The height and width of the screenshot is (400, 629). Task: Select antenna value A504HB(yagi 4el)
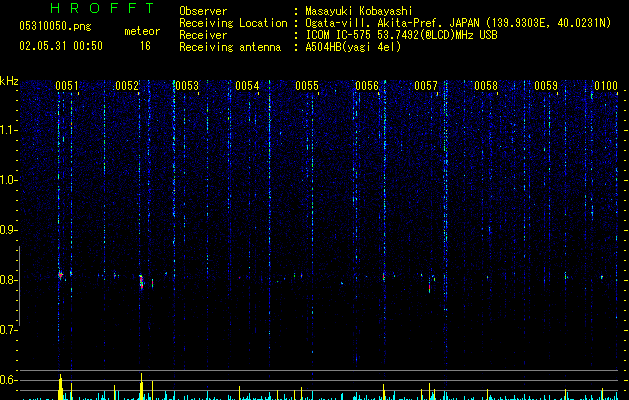coord(353,47)
